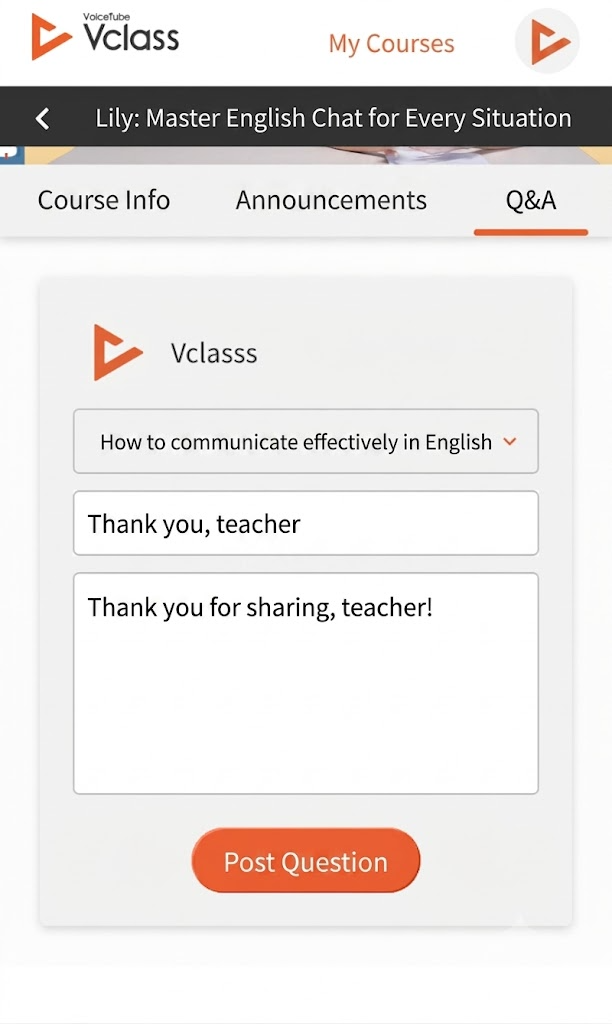Expand the lesson topic dropdown
Image resolution: width=612 pixels, height=1024 pixels.
(x=306, y=441)
